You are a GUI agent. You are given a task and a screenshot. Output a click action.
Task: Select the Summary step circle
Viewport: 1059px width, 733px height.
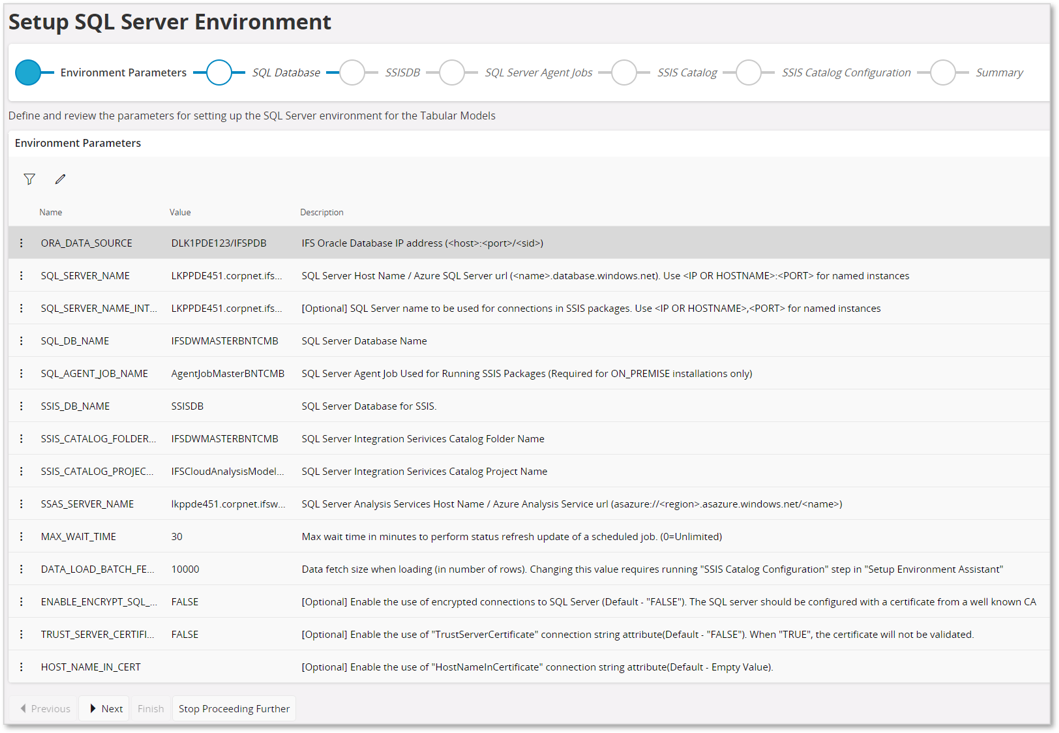[942, 71]
